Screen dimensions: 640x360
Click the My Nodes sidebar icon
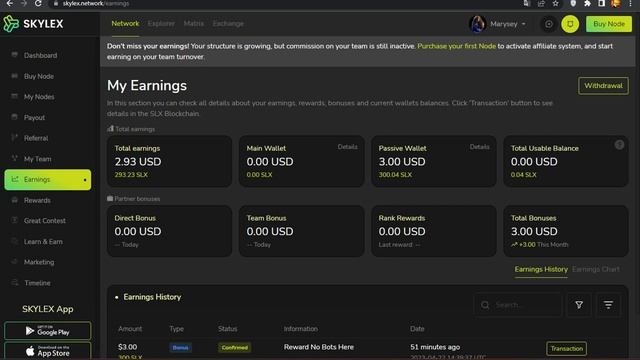click(14, 96)
